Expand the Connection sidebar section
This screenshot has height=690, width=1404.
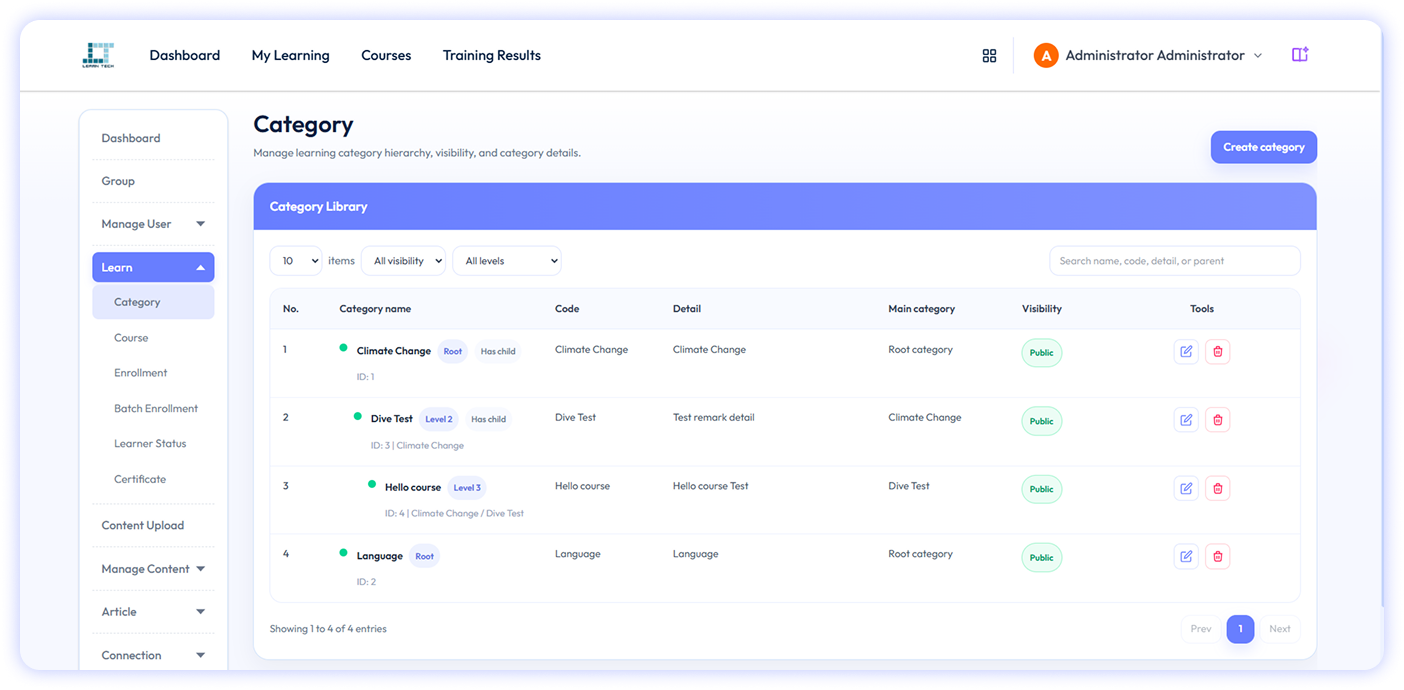pos(153,656)
